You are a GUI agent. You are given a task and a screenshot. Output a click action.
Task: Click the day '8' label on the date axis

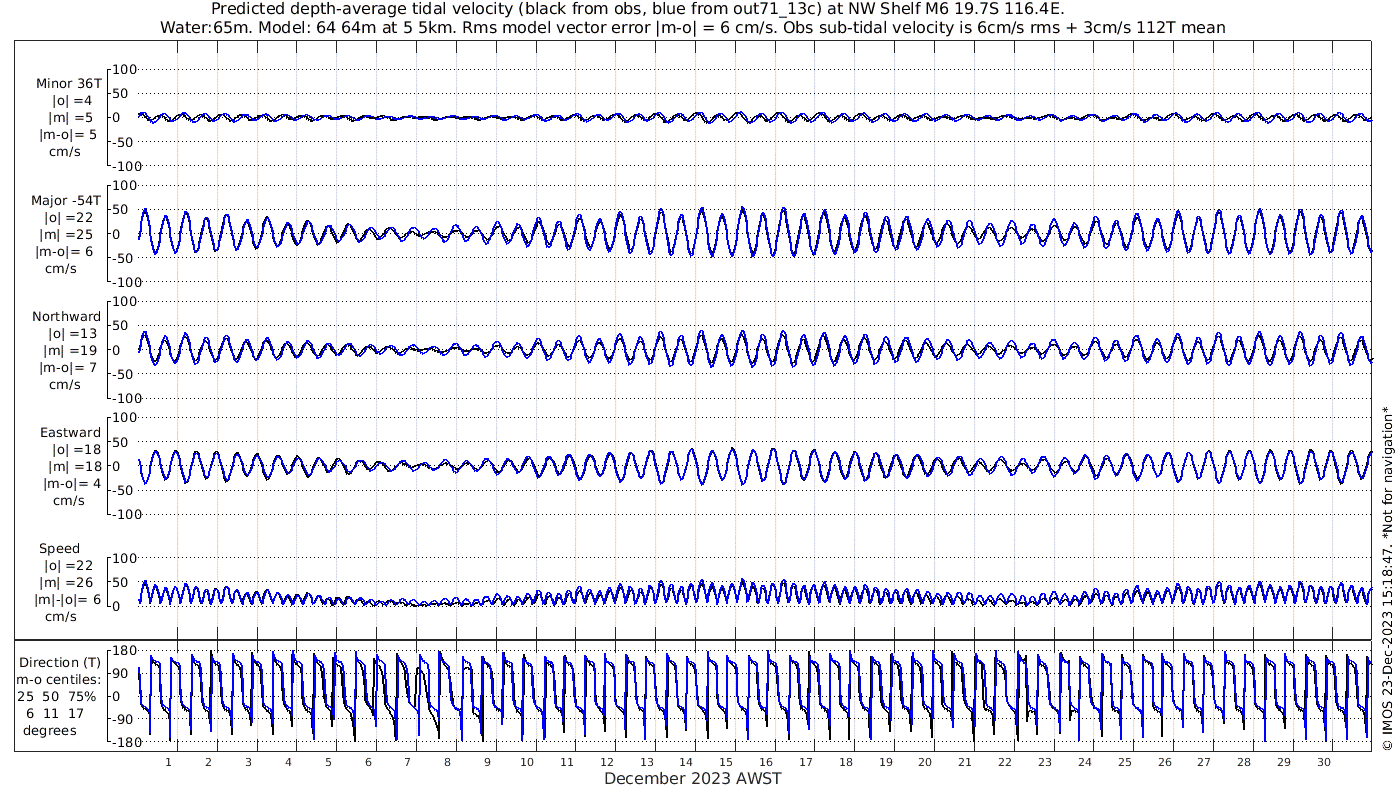448,763
